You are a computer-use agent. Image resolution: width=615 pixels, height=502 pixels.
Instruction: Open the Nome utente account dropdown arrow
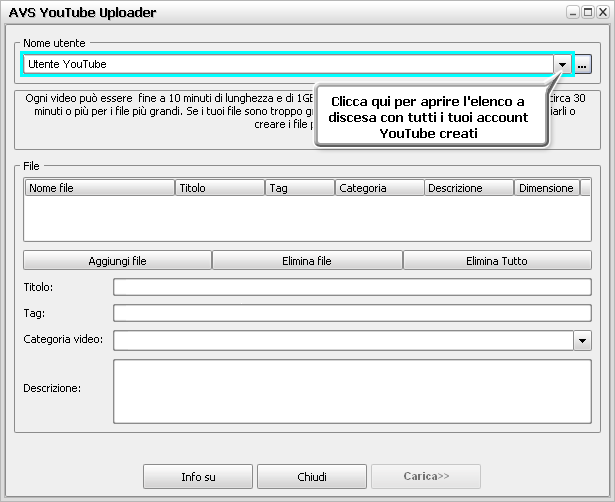click(x=562, y=64)
